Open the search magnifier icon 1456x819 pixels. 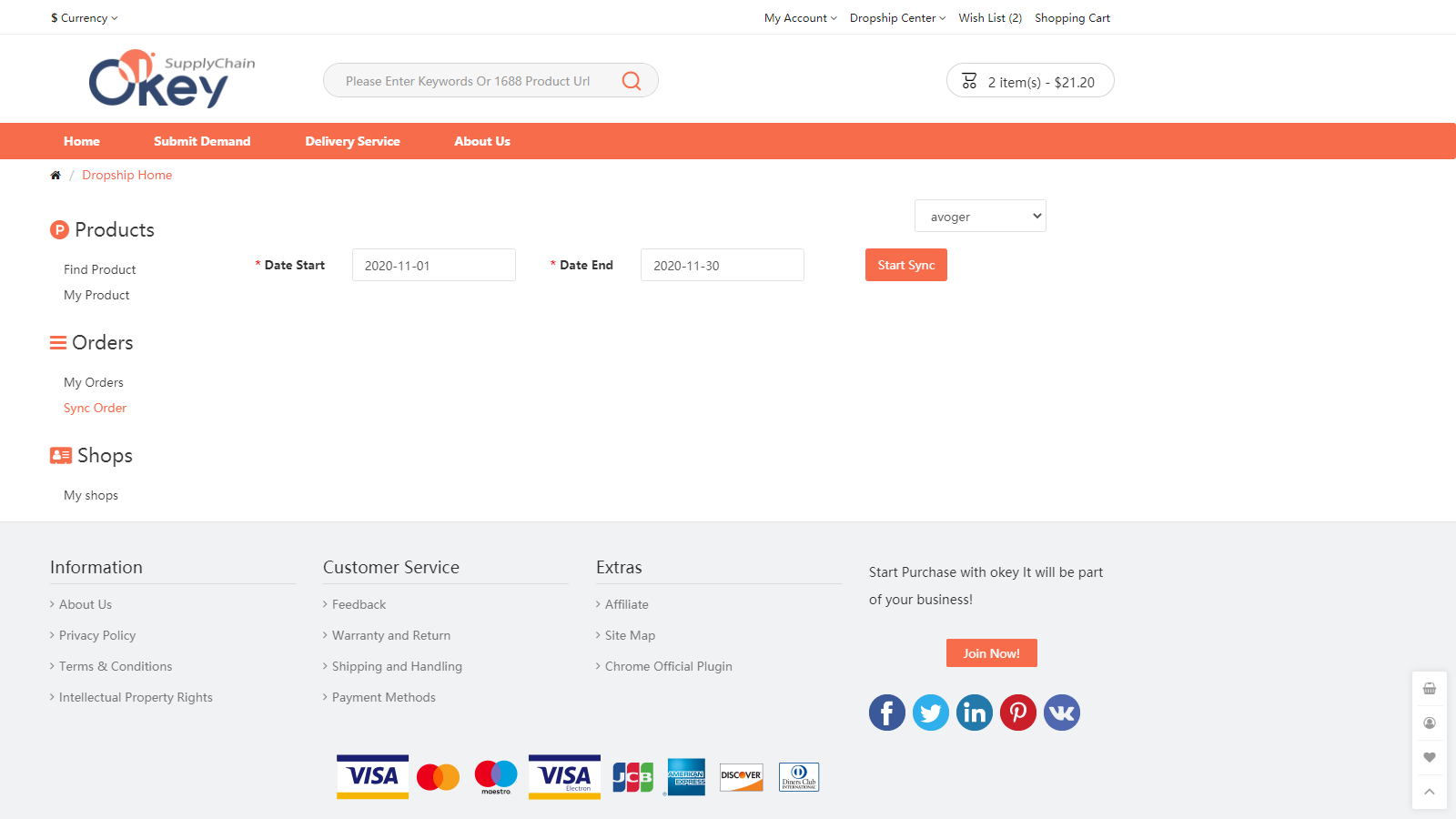[x=631, y=80]
